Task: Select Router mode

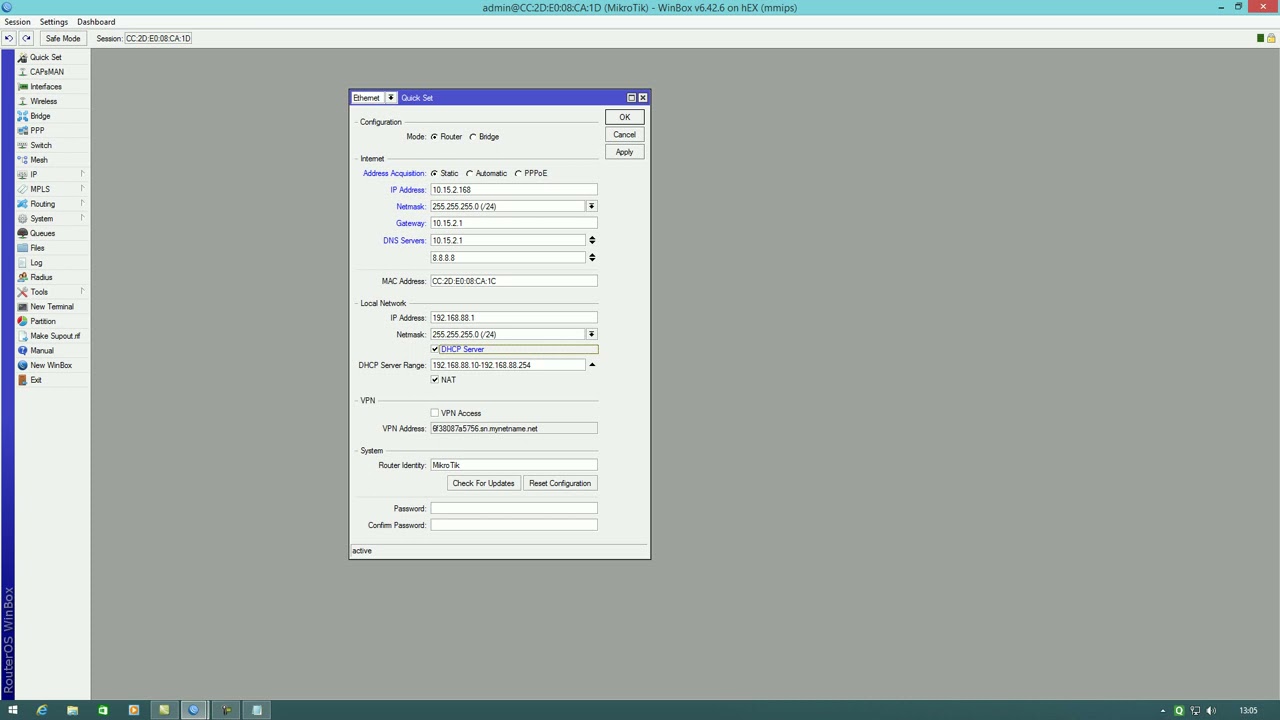Action: [x=434, y=137]
